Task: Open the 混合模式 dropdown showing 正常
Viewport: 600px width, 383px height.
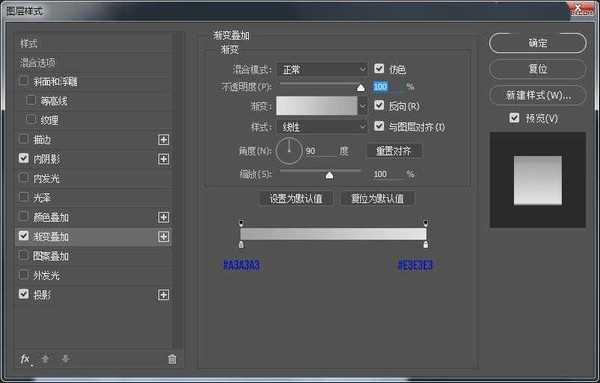Action: 322,70
